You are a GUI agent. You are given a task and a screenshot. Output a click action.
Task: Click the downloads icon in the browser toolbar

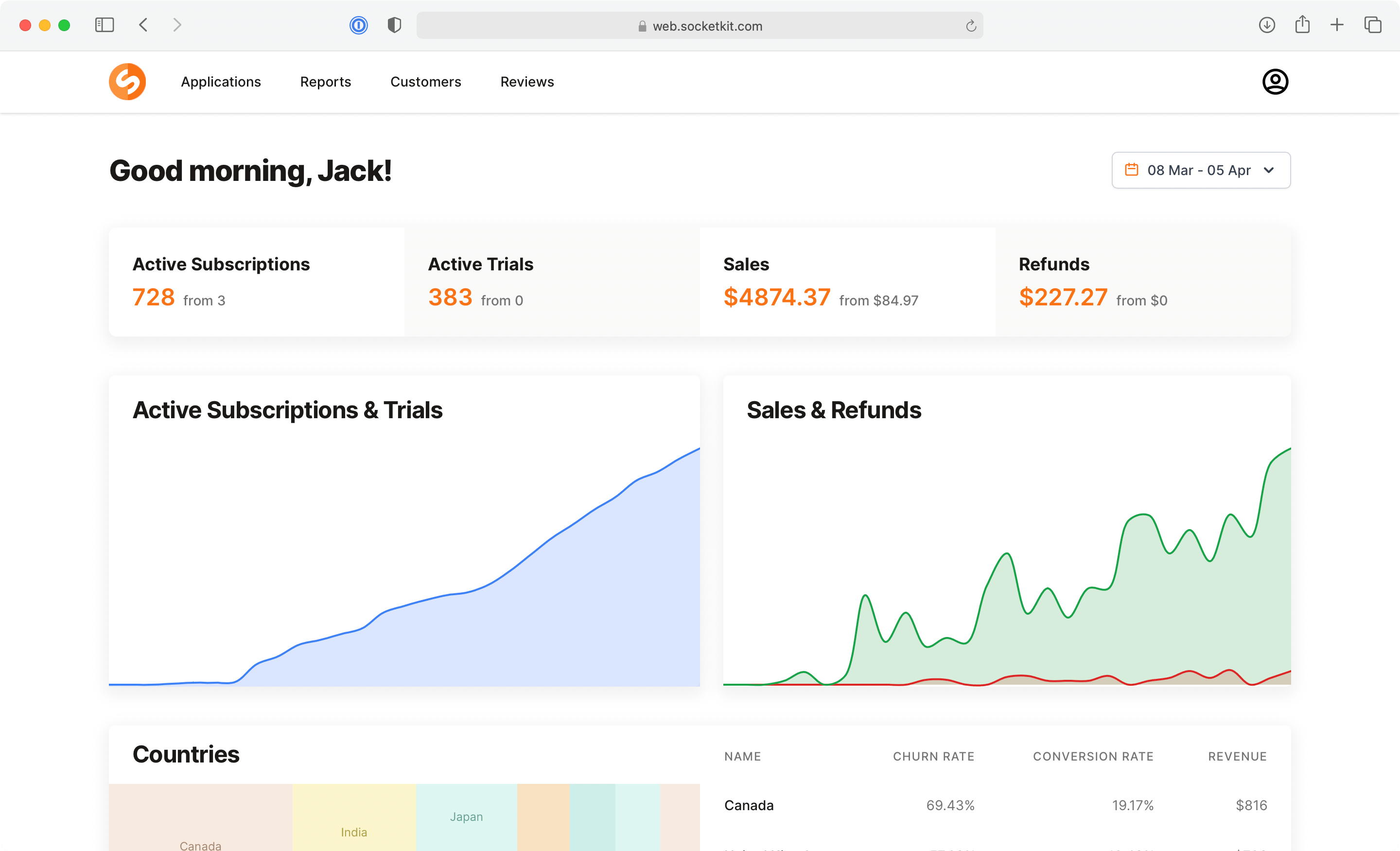pyautogui.click(x=1266, y=25)
